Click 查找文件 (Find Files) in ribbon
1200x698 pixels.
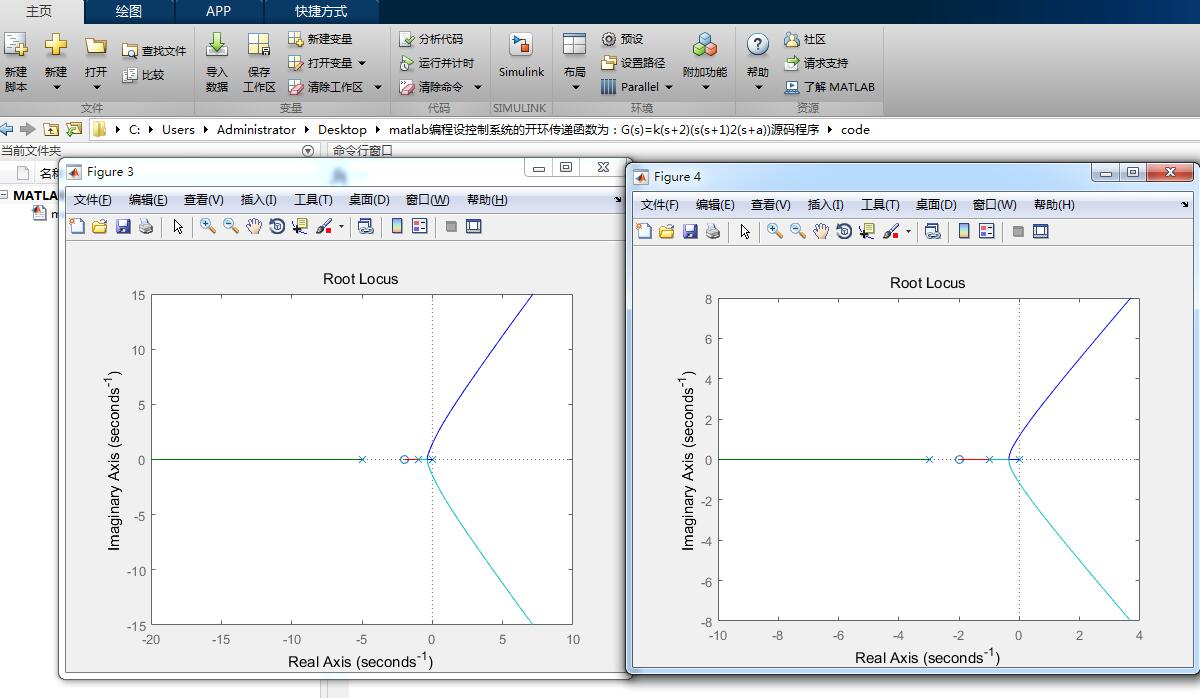click(x=154, y=51)
